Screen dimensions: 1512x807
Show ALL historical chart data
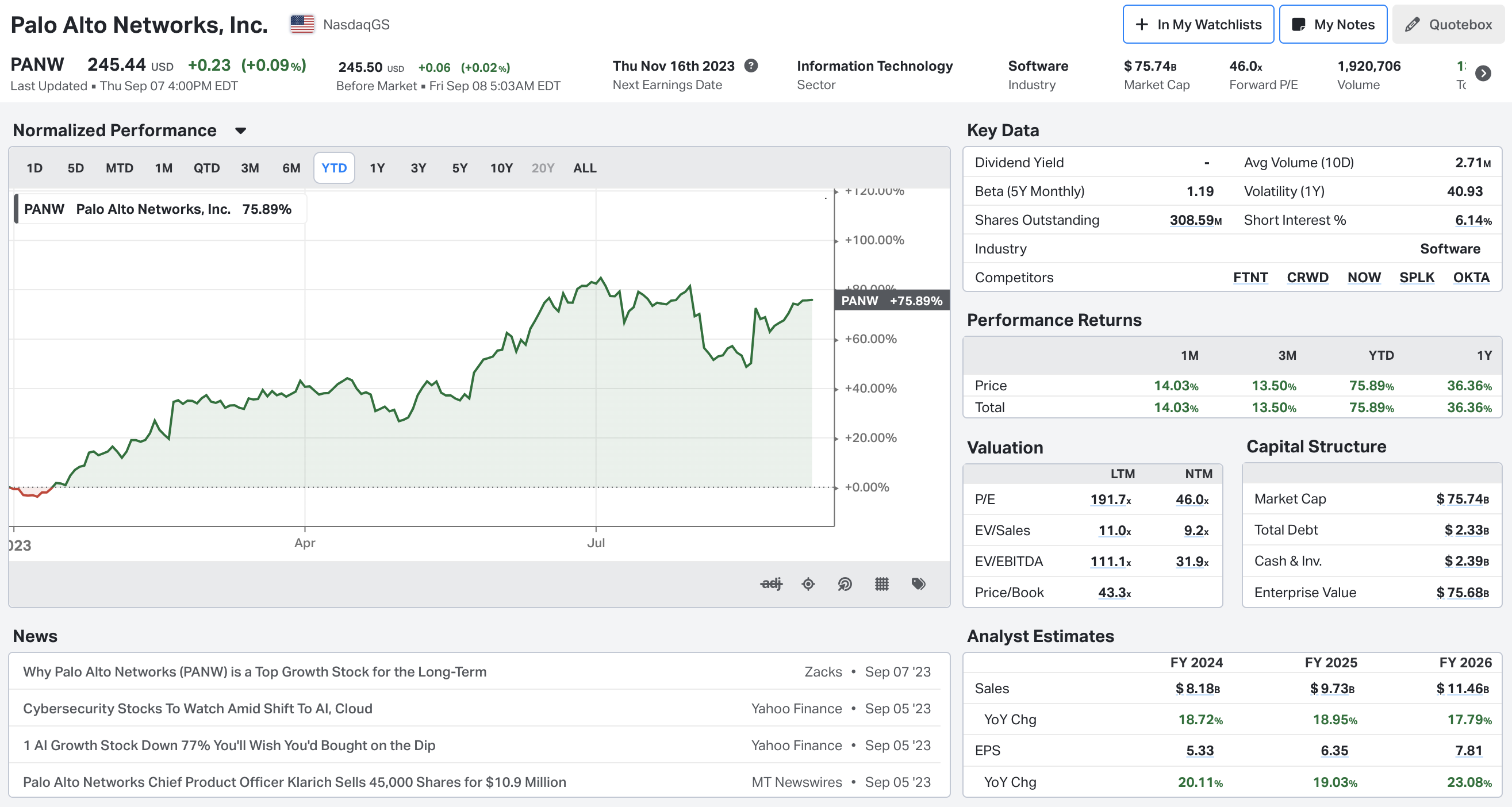click(x=585, y=168)
